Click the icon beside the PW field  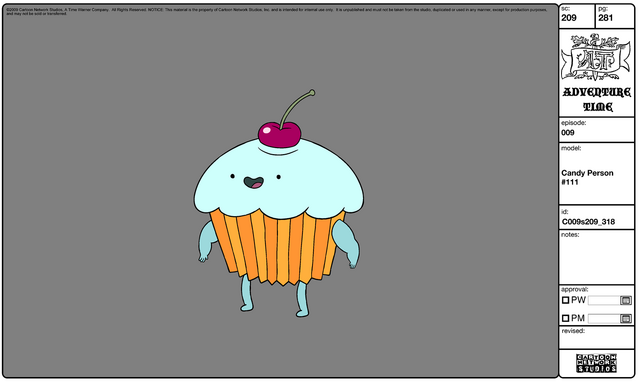click(x=626, y=301)
